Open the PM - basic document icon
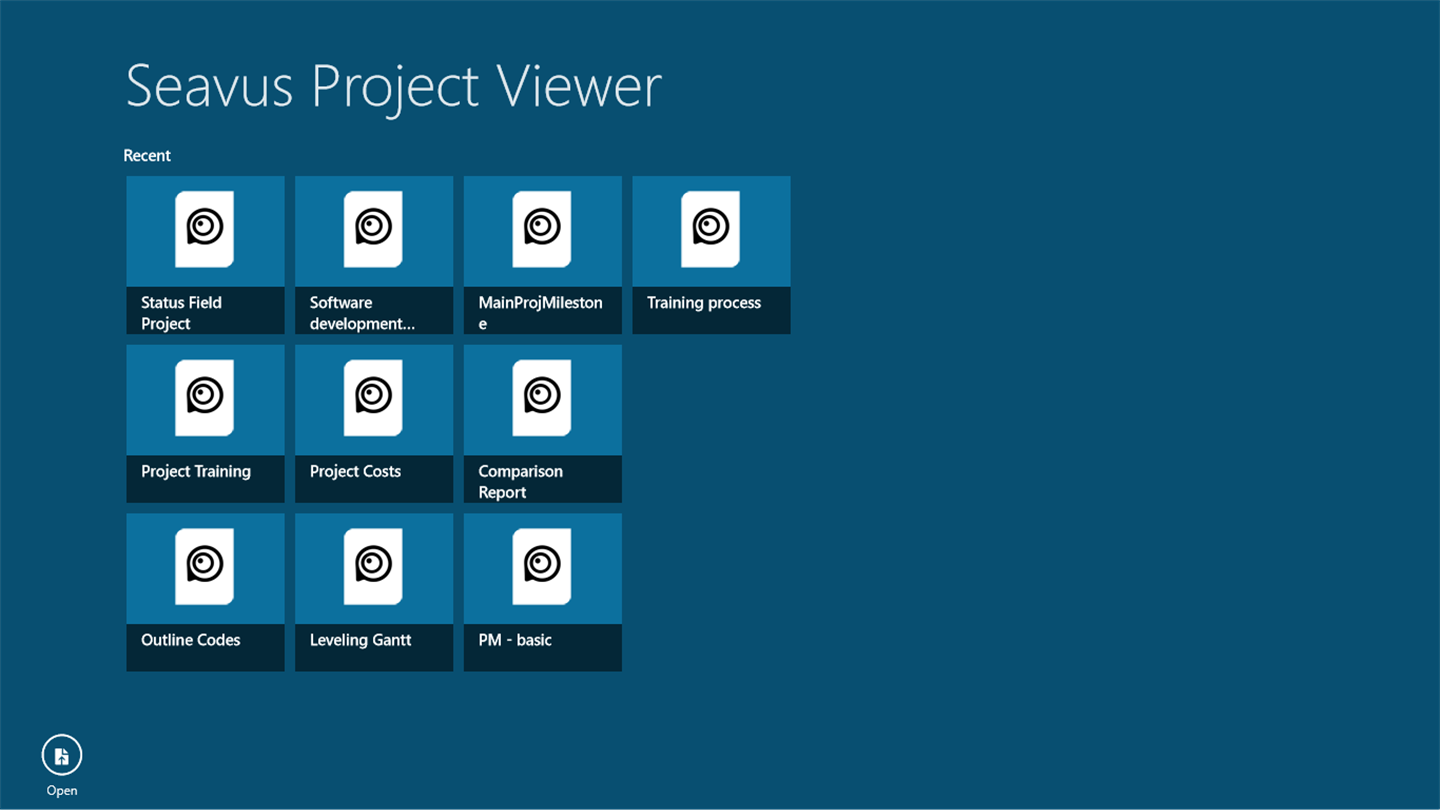The height and width of the screenshot is (810, 1440). 542,567
